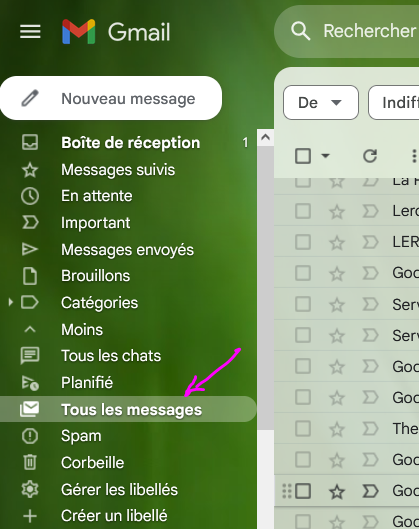Open the En attente folder

(97, 196)
